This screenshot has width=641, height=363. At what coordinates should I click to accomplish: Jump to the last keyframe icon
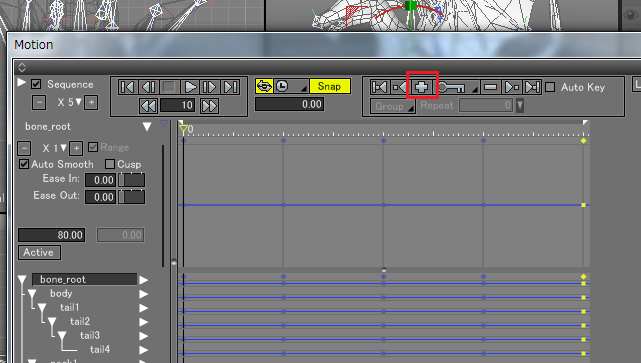pyautogui.click(x=532, y=87)
